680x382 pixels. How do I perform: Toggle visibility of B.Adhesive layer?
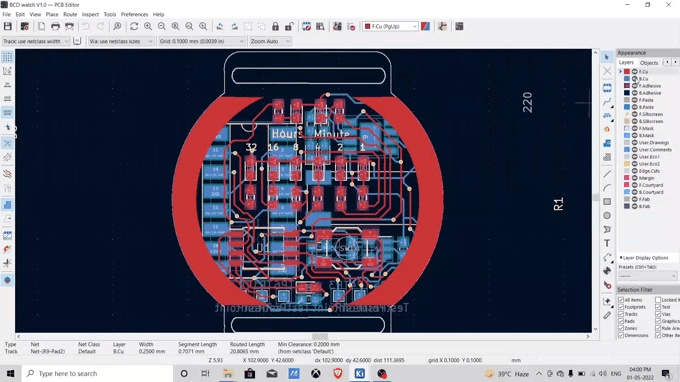(634, 93)
